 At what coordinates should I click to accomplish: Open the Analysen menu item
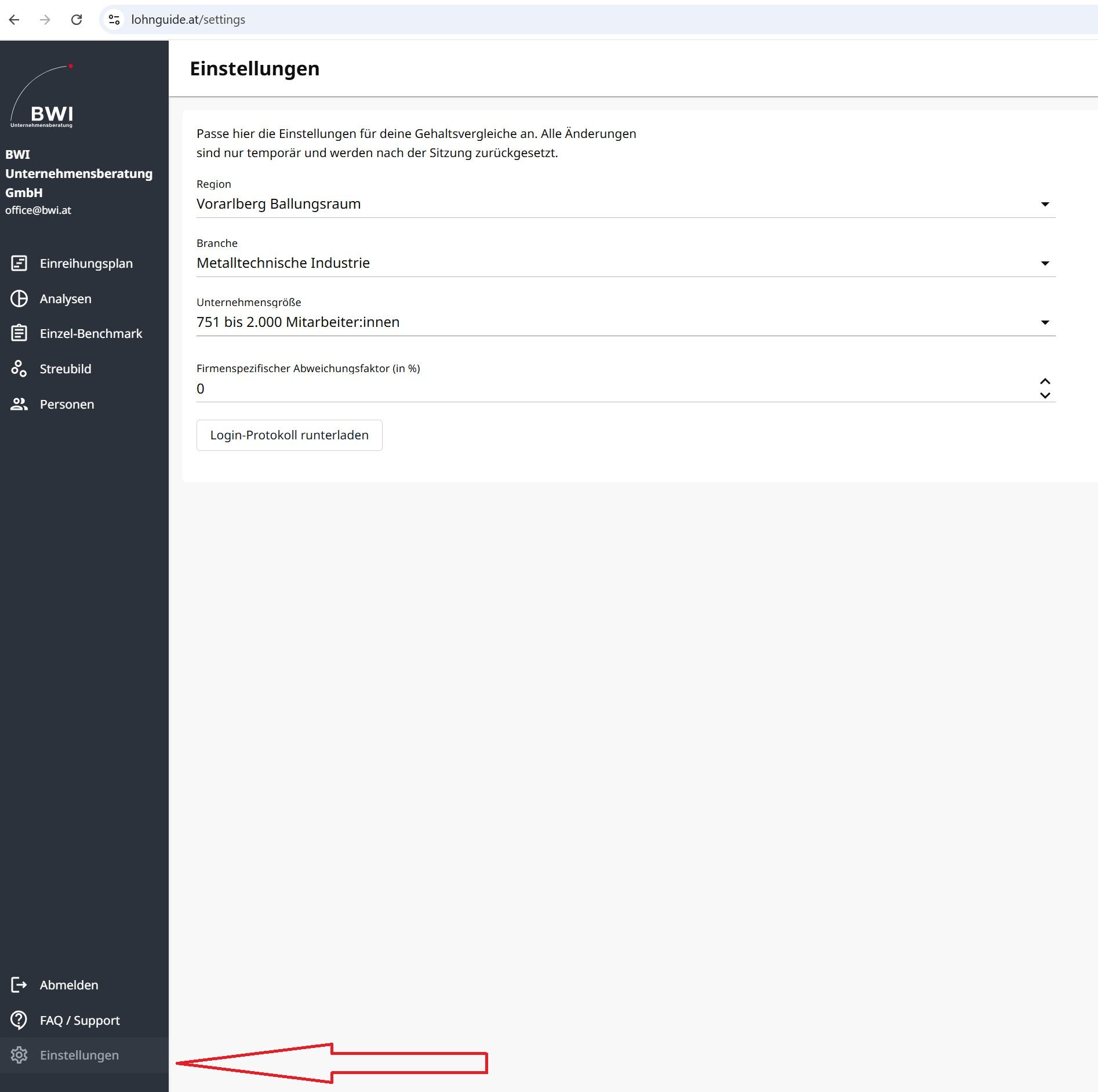point(66,299)
